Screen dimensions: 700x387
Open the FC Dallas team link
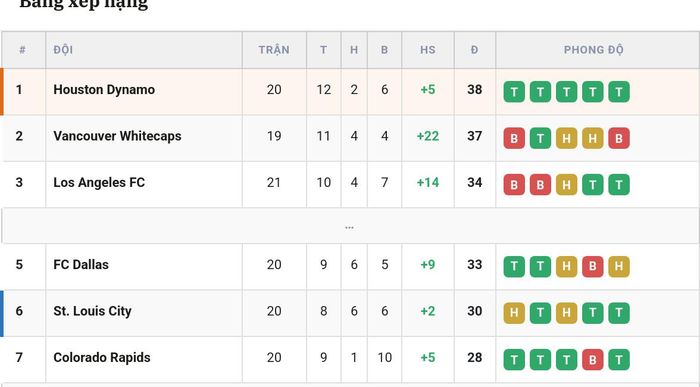point(81,265)
